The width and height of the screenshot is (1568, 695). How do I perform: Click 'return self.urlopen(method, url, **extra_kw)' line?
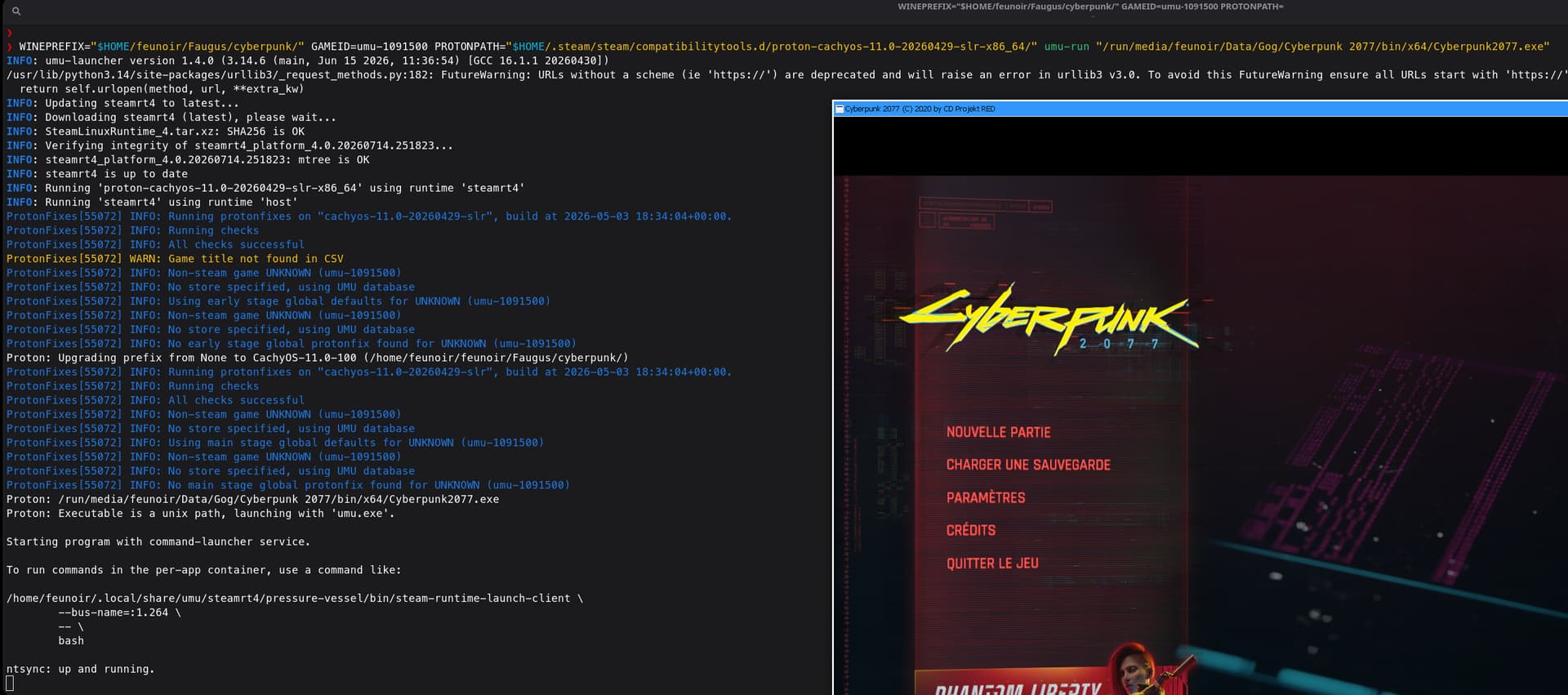click(x=162, y=89)
